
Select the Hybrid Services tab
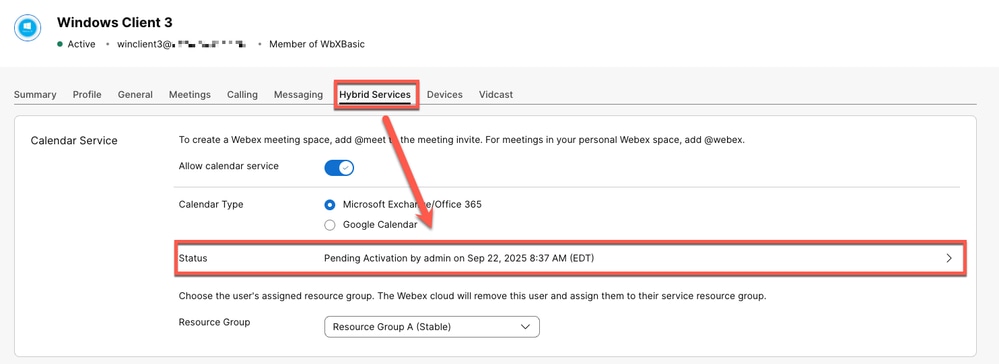(375, 94)
